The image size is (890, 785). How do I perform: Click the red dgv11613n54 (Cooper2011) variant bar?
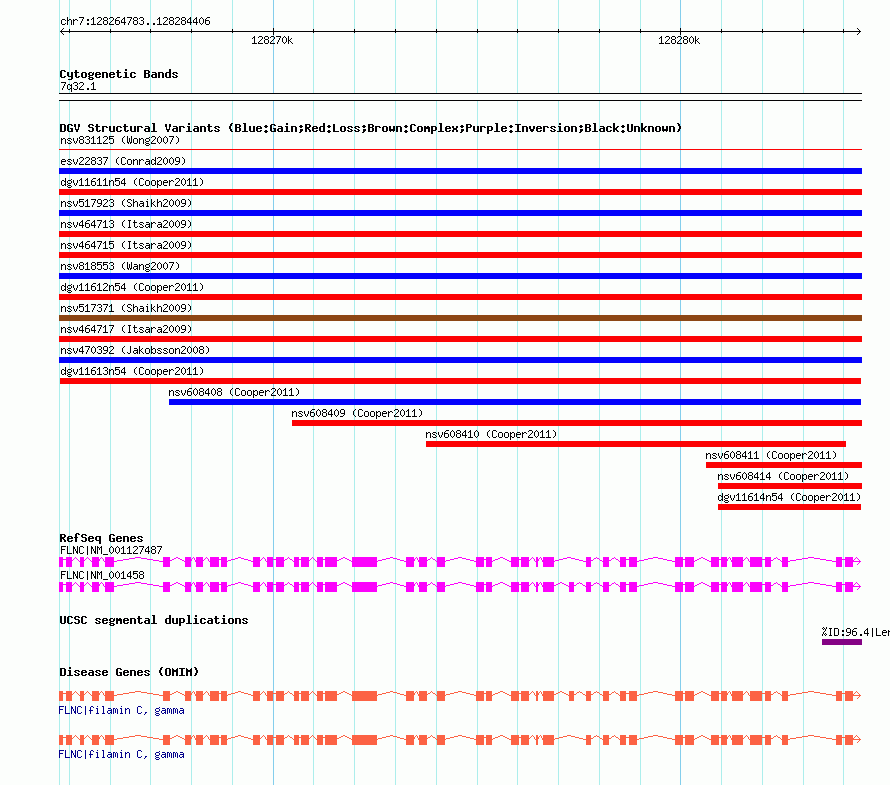click(x=460, y=381)
